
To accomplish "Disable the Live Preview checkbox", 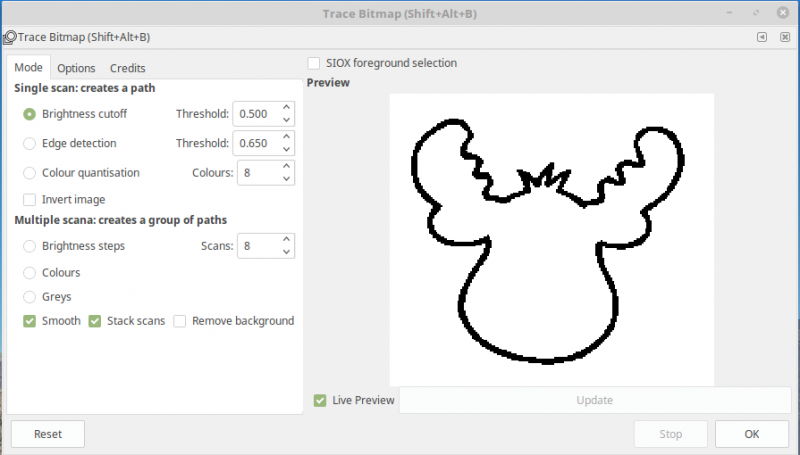I will [320, 400].
